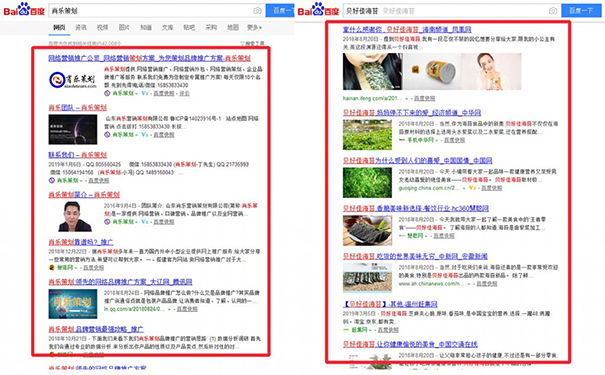Click the 慧聪网 favicon in the hc360 result

[x=402, y=236]
